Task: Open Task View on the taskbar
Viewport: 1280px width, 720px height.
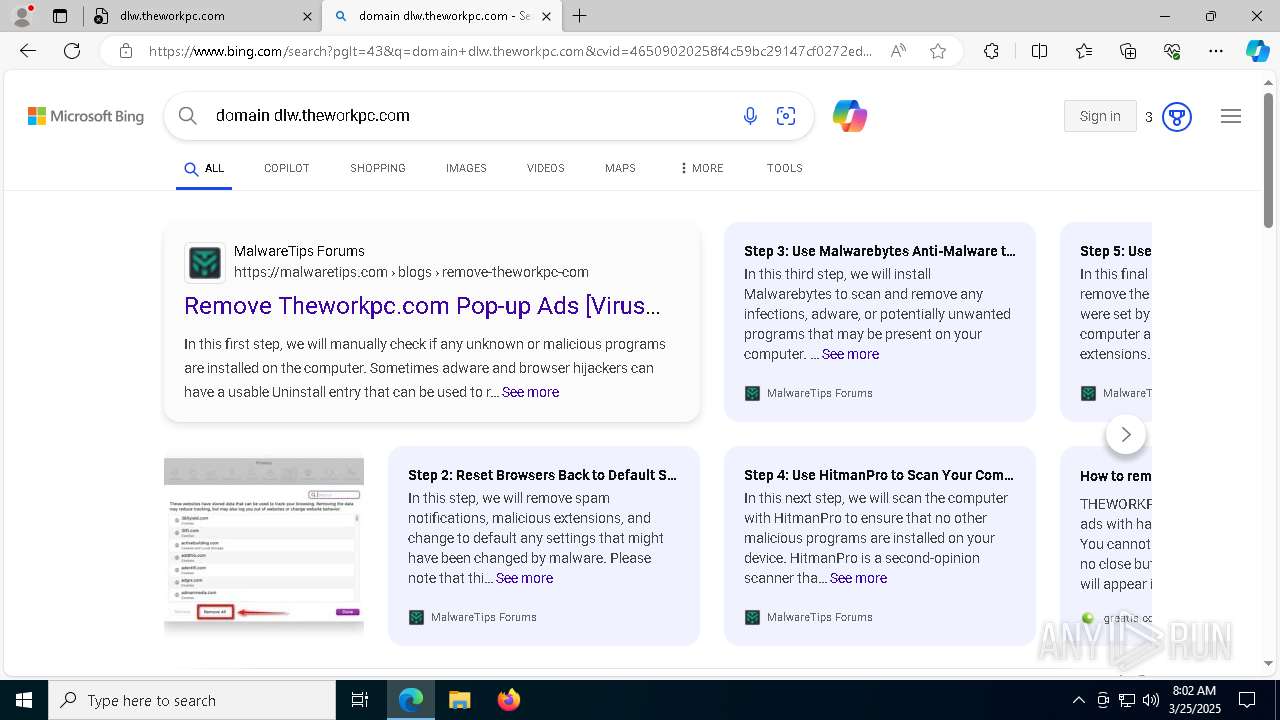Action: pos(360,700)
